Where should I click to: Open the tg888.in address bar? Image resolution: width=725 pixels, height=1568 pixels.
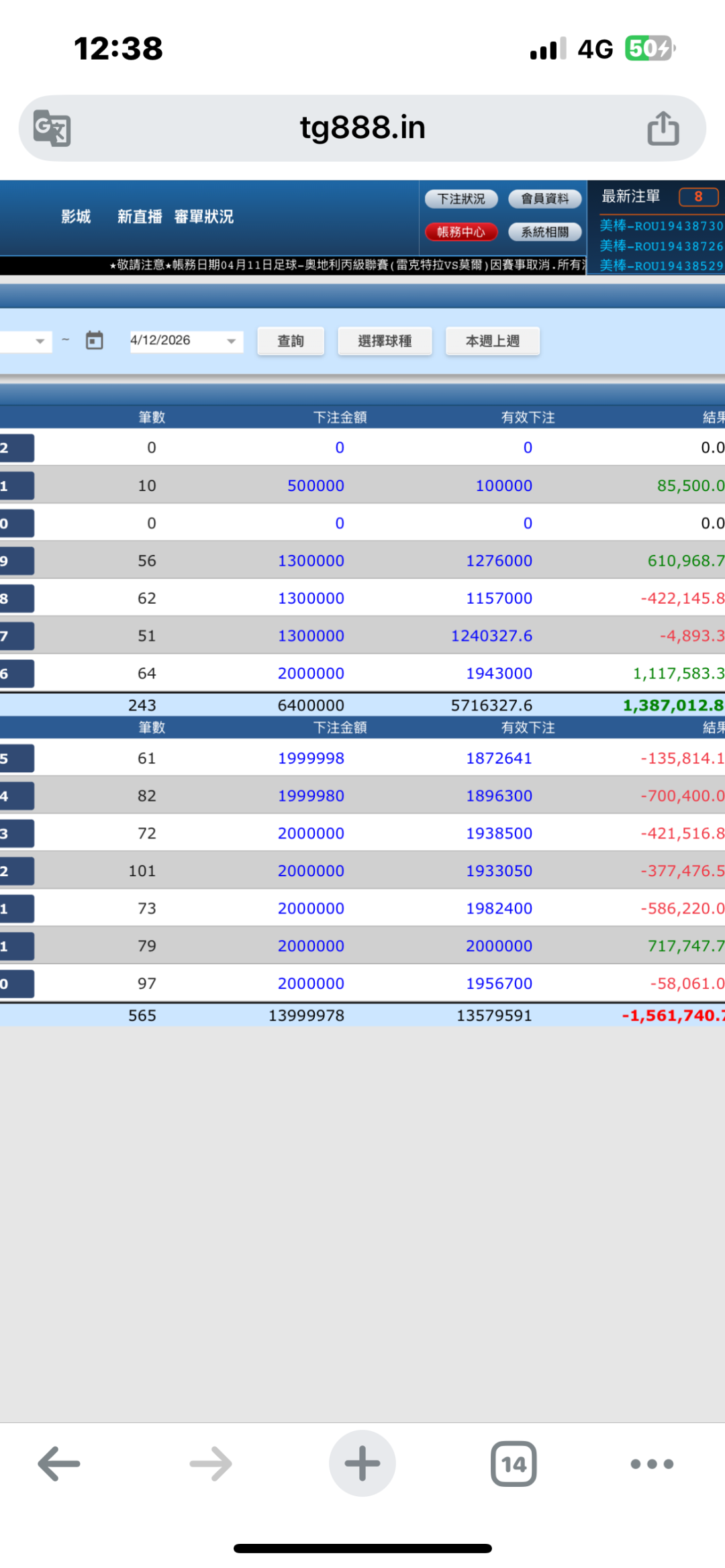point(362,127)
